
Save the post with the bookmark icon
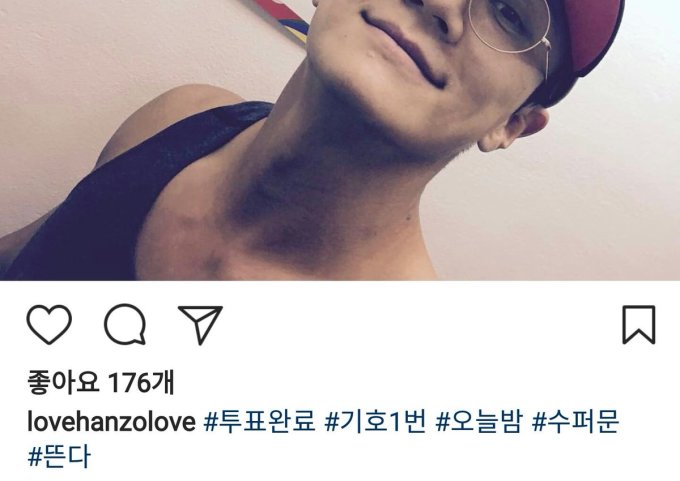[x=639, y=325]
